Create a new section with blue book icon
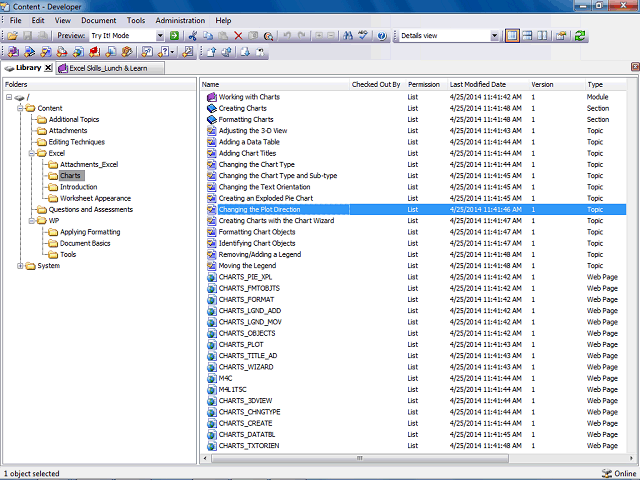640x480 pixels. click(29, 52)
